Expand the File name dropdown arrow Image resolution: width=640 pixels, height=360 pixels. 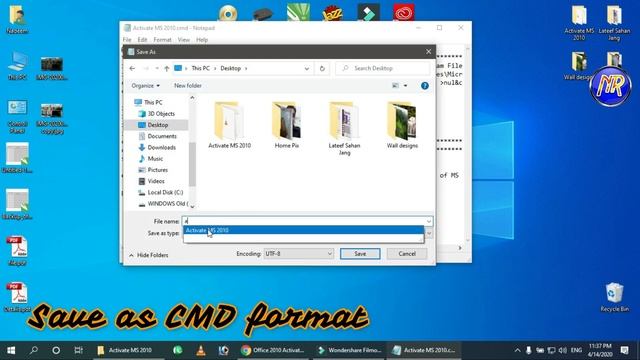point(429,221)
